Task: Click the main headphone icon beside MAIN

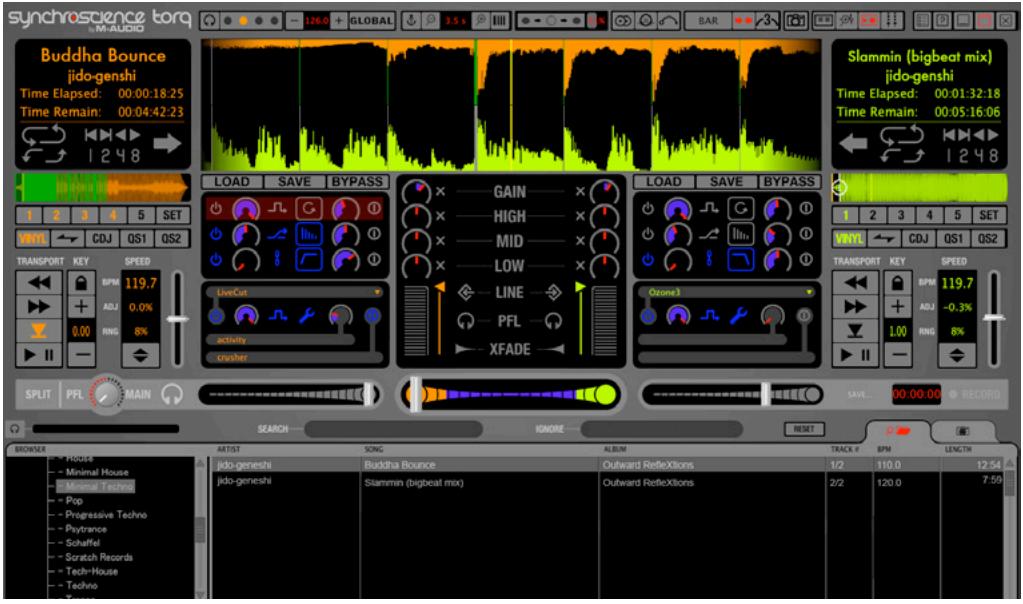Action: pos(172,395)
